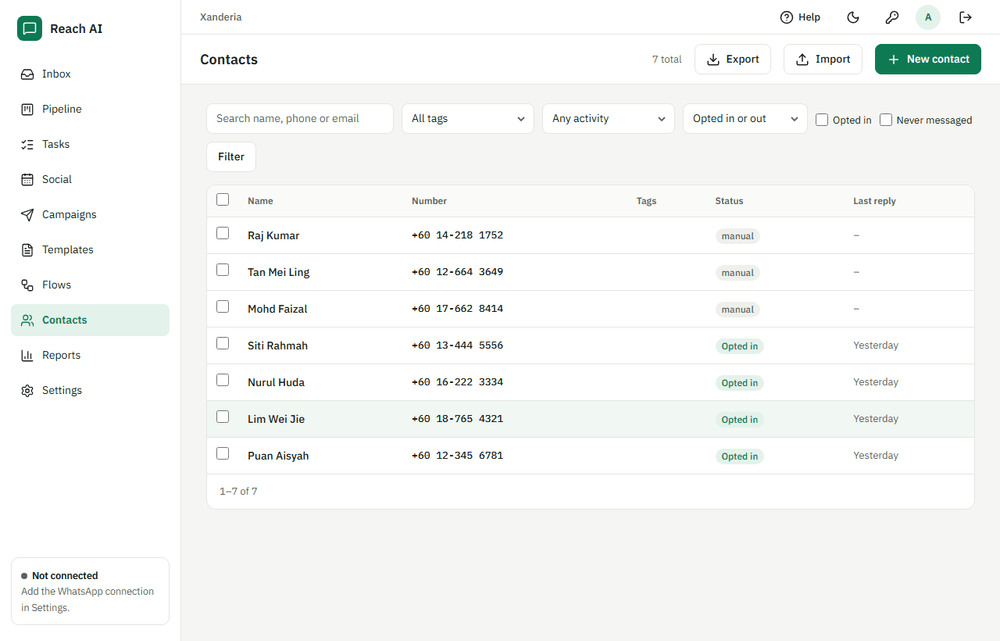Screen dimensions: 1000x641
Task: Open the Raj Kumar contact name
Action: [274, 235]
